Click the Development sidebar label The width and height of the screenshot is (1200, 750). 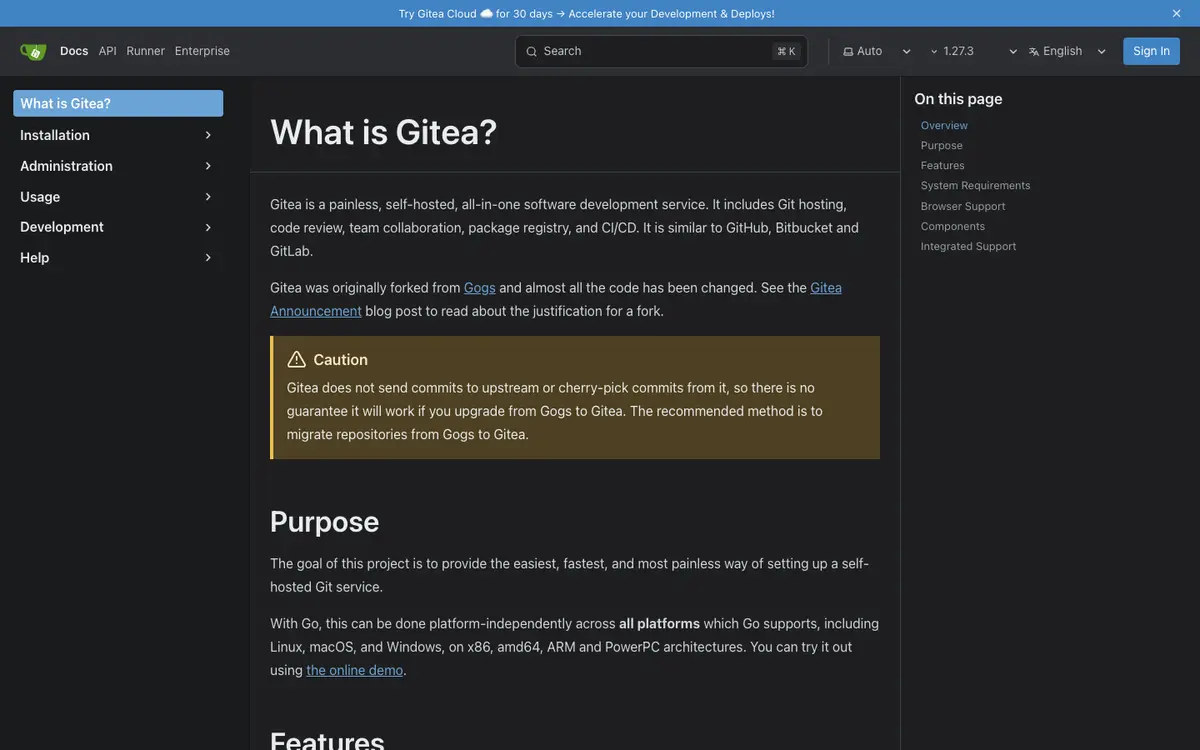click(62, 227)
